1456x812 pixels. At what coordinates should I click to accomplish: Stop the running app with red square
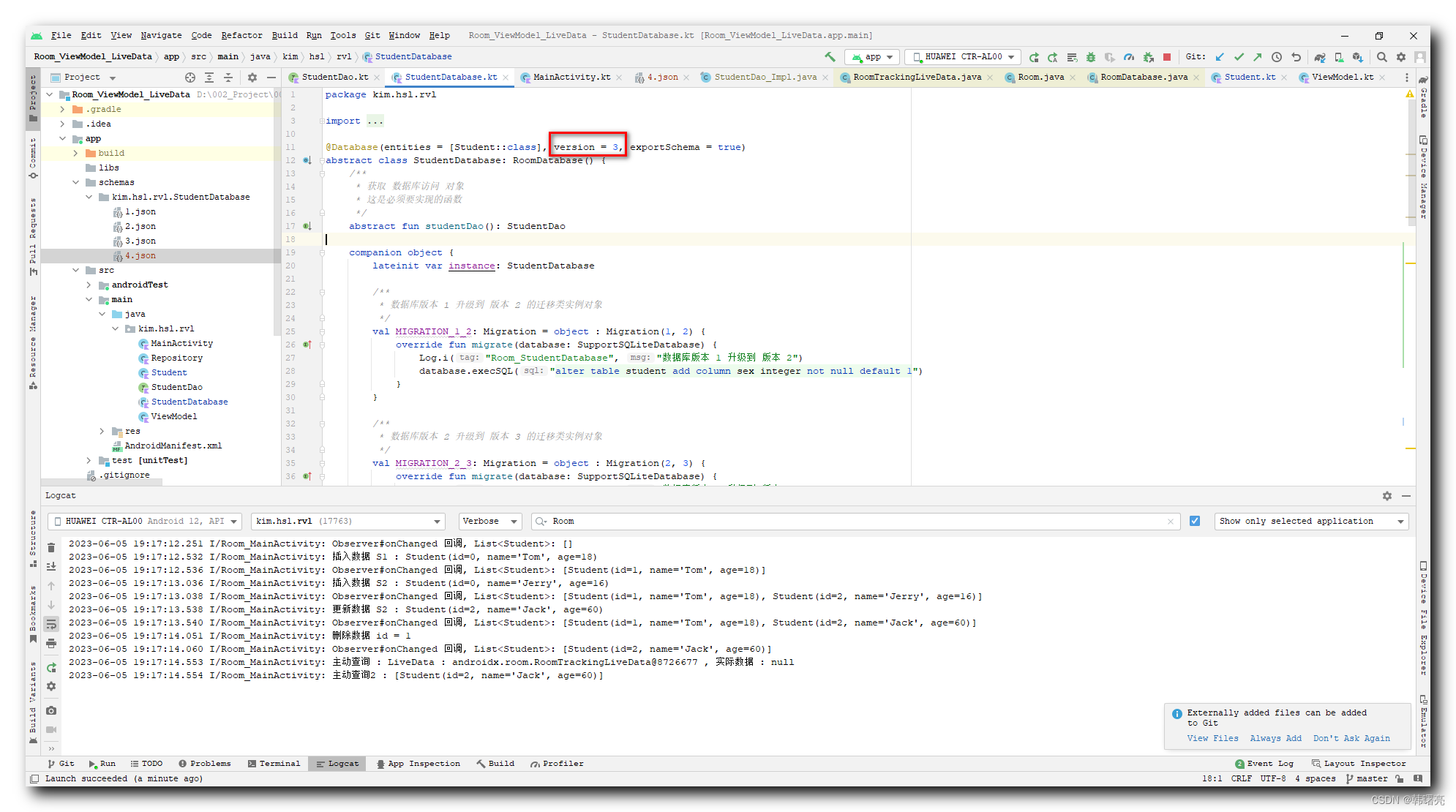coord(1167,57)
